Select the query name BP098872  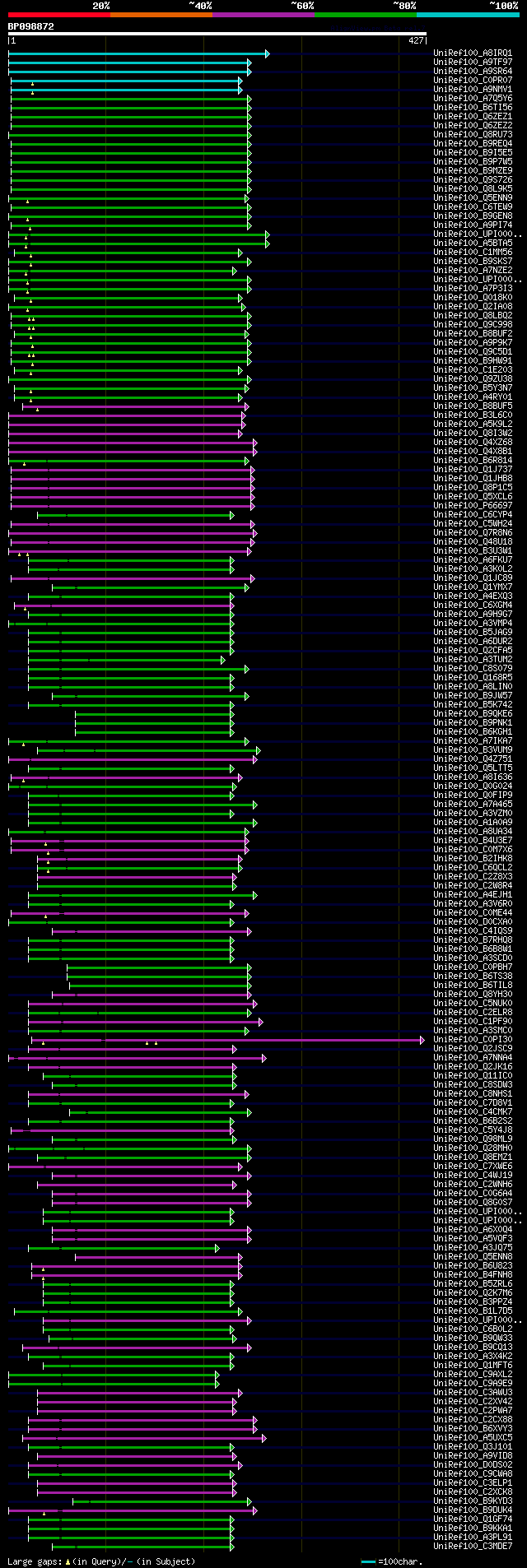(31, 26)
